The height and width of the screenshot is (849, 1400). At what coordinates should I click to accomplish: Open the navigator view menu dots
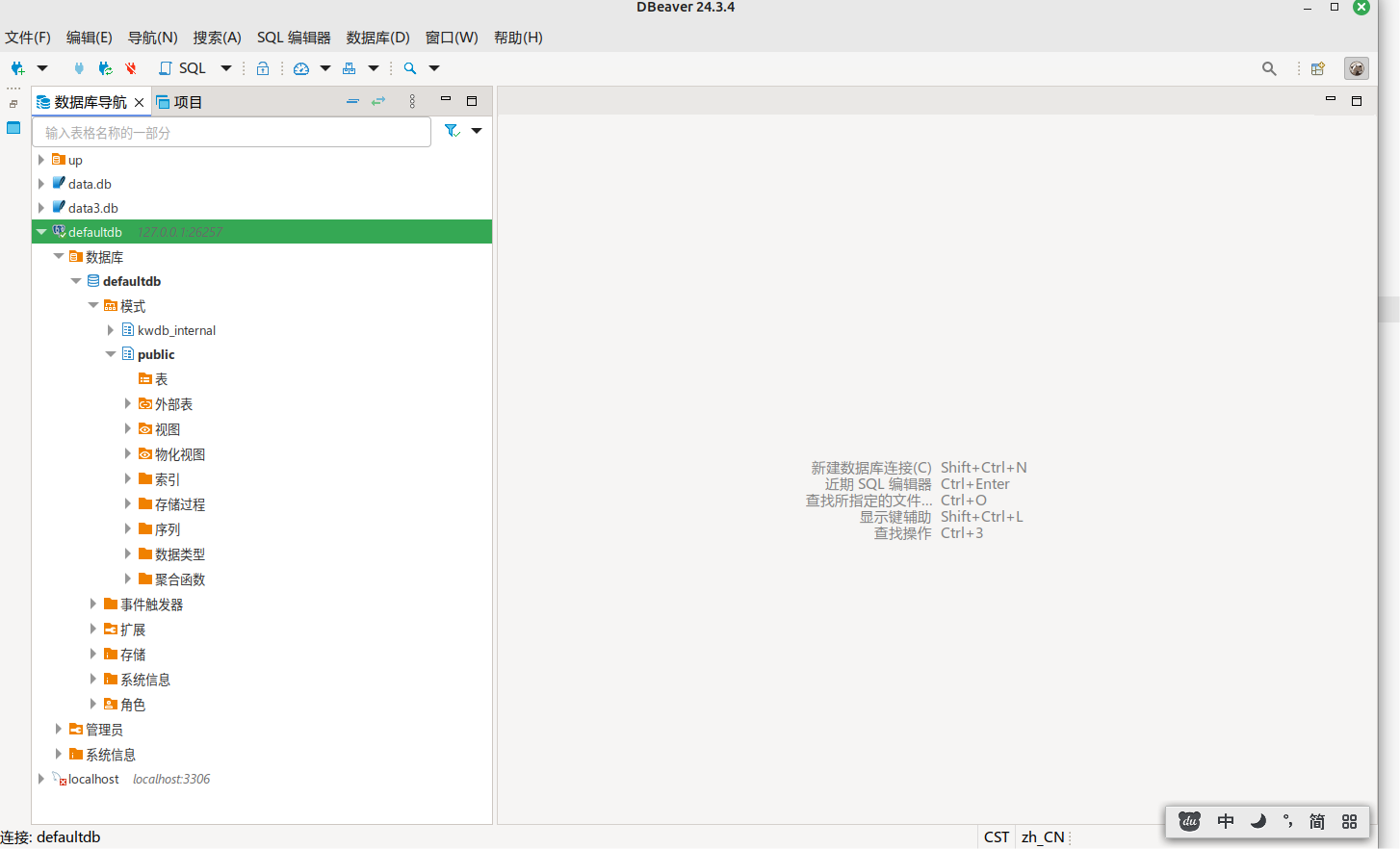(412, 101)
